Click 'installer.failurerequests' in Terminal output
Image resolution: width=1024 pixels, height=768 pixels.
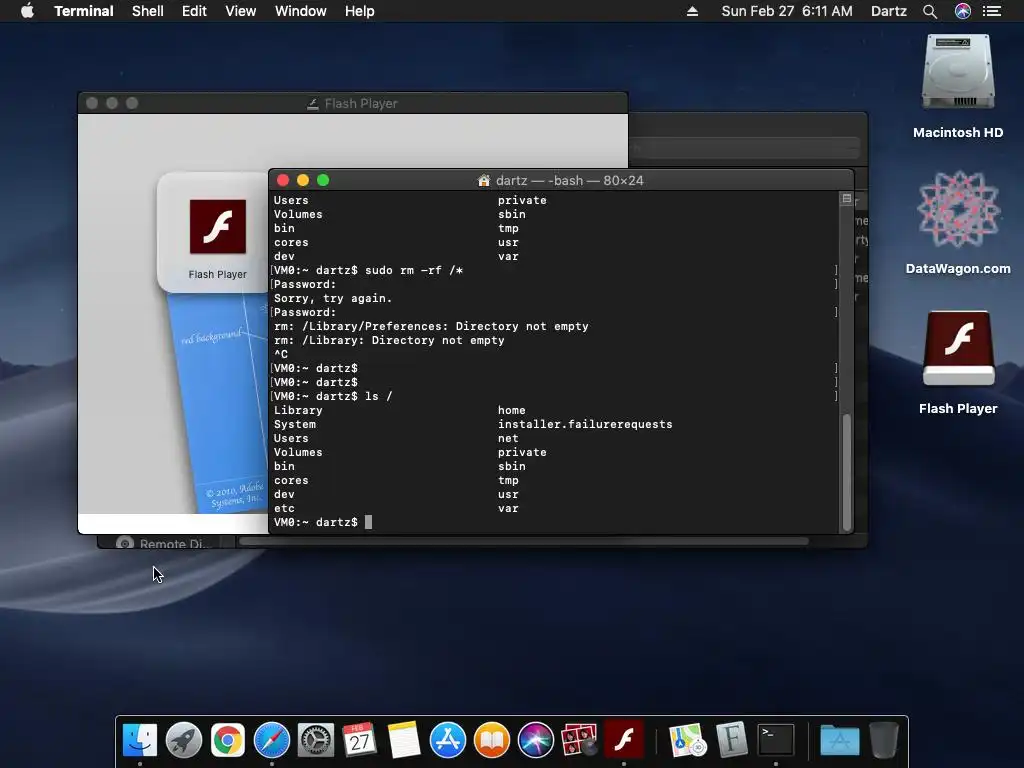coord(585,424)
